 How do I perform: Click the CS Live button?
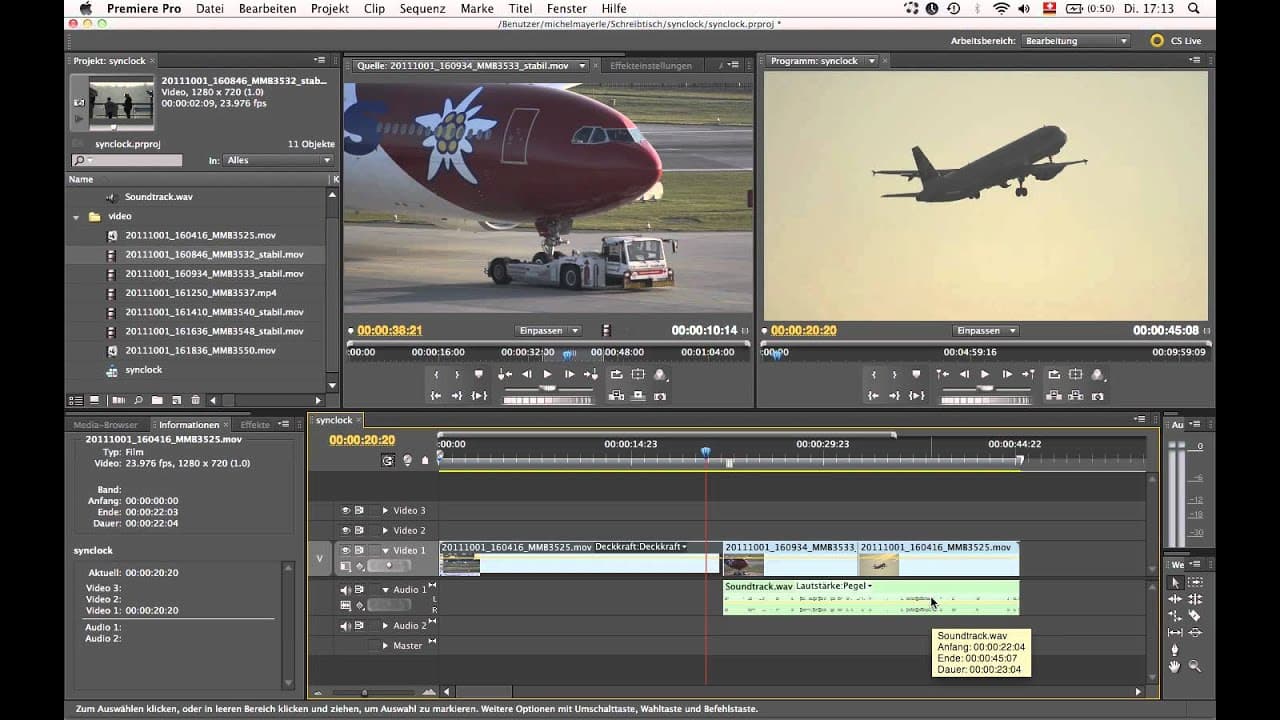1176,41
